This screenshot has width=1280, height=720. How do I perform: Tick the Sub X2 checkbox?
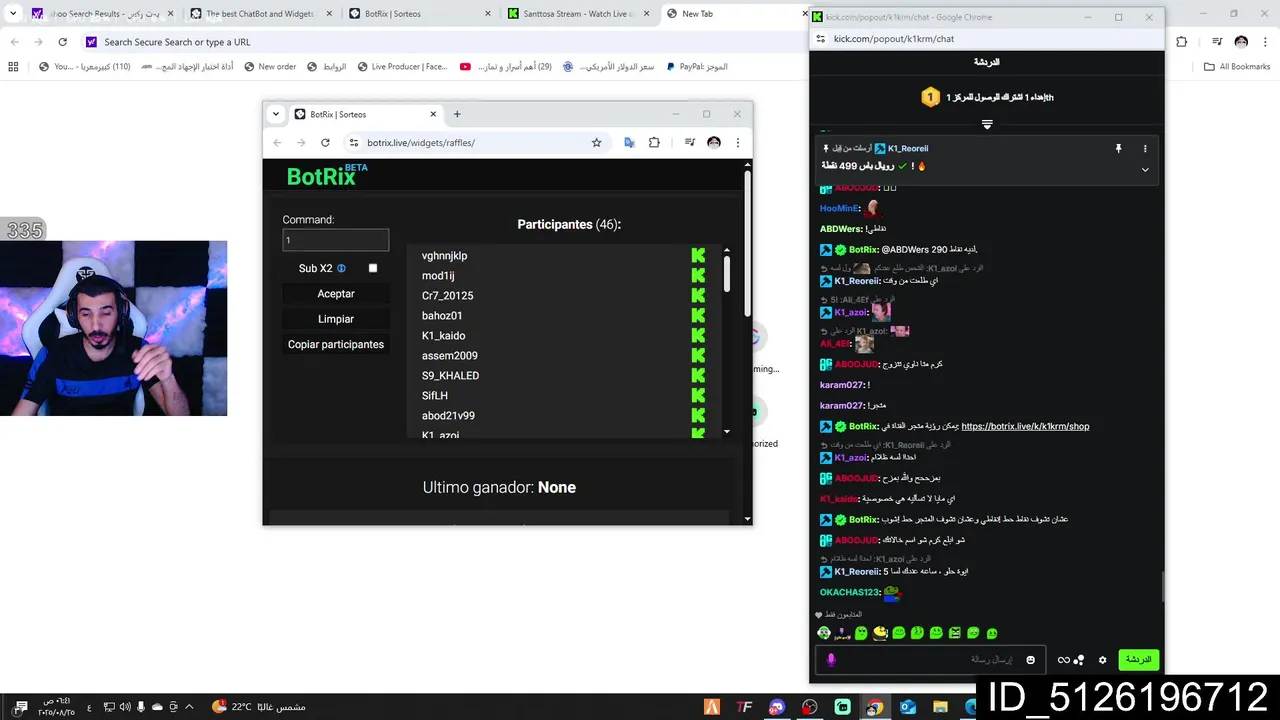pyautogui.click(x=373, y=268)
